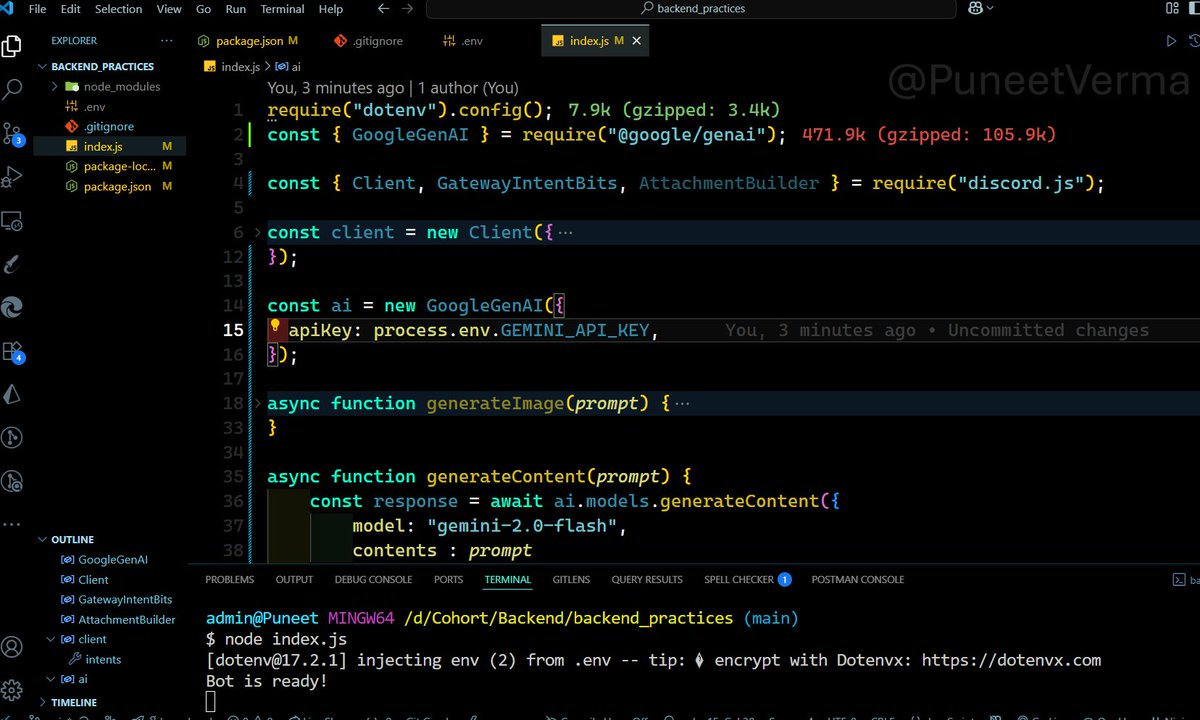
Task: Open the Extensions view with badge 4
Action: point(12,352)
